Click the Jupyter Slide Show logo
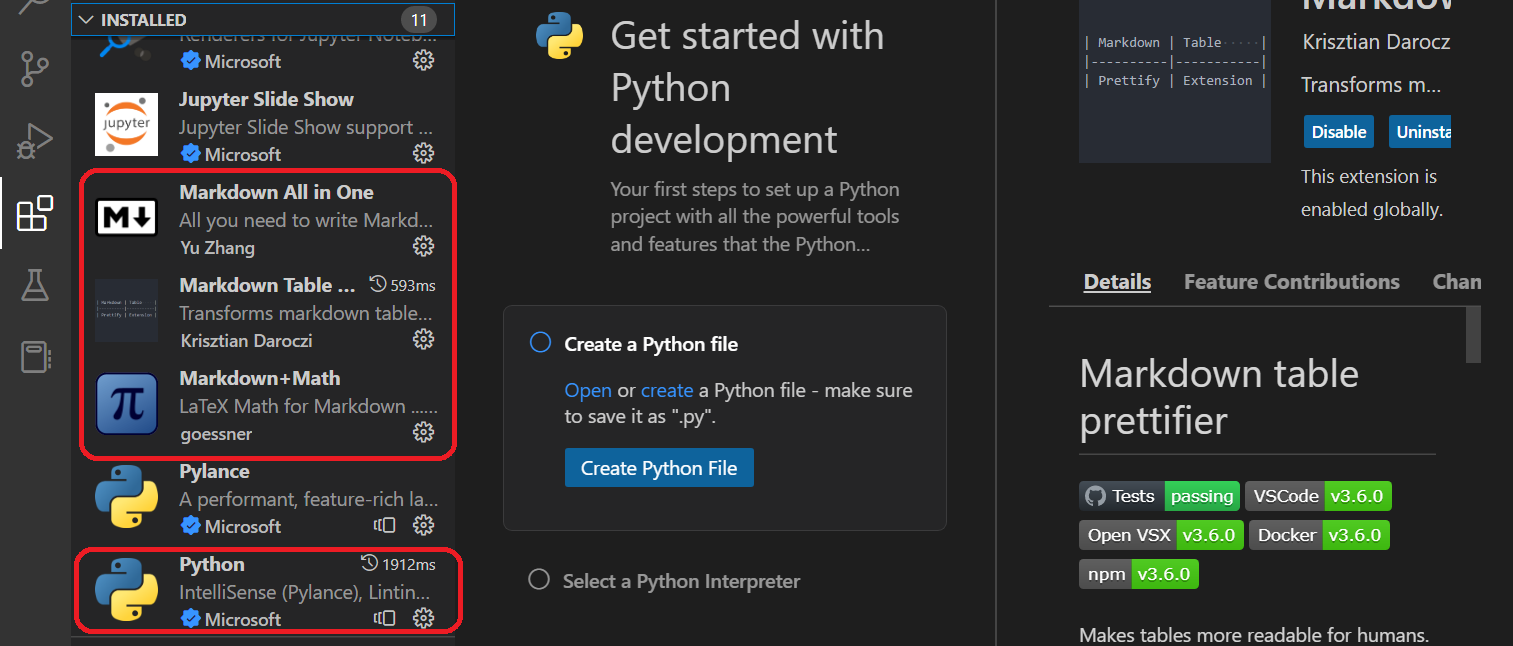The height and width of the screenshot is (646, 1513). coord(127,124)
